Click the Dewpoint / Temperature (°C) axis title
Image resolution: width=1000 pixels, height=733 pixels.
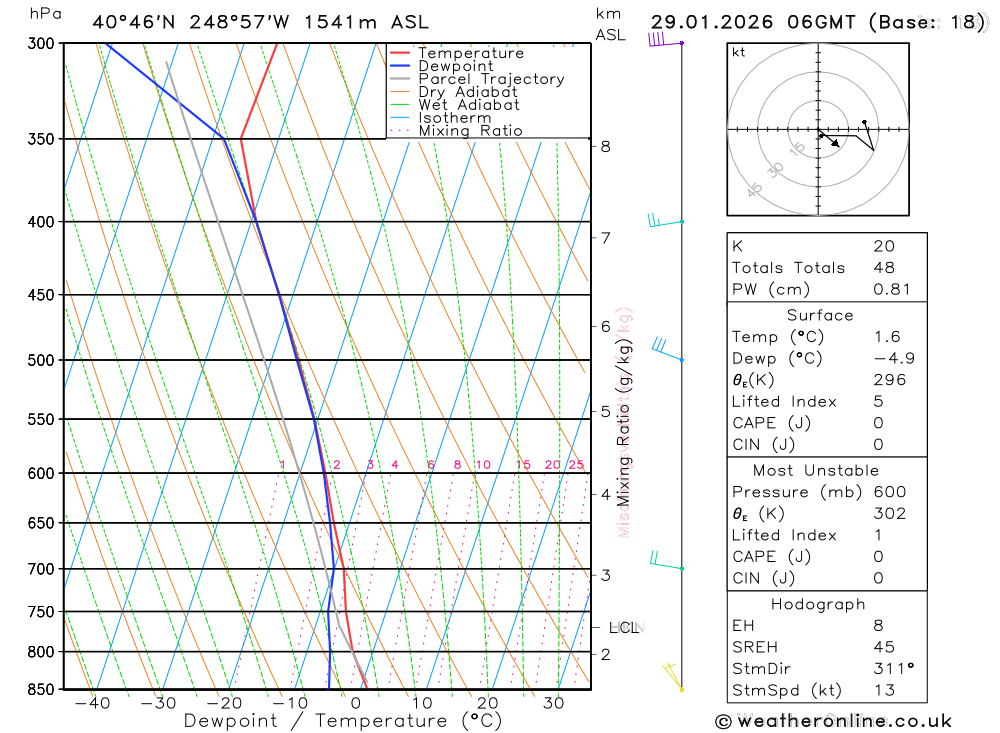tap(343, 721)
